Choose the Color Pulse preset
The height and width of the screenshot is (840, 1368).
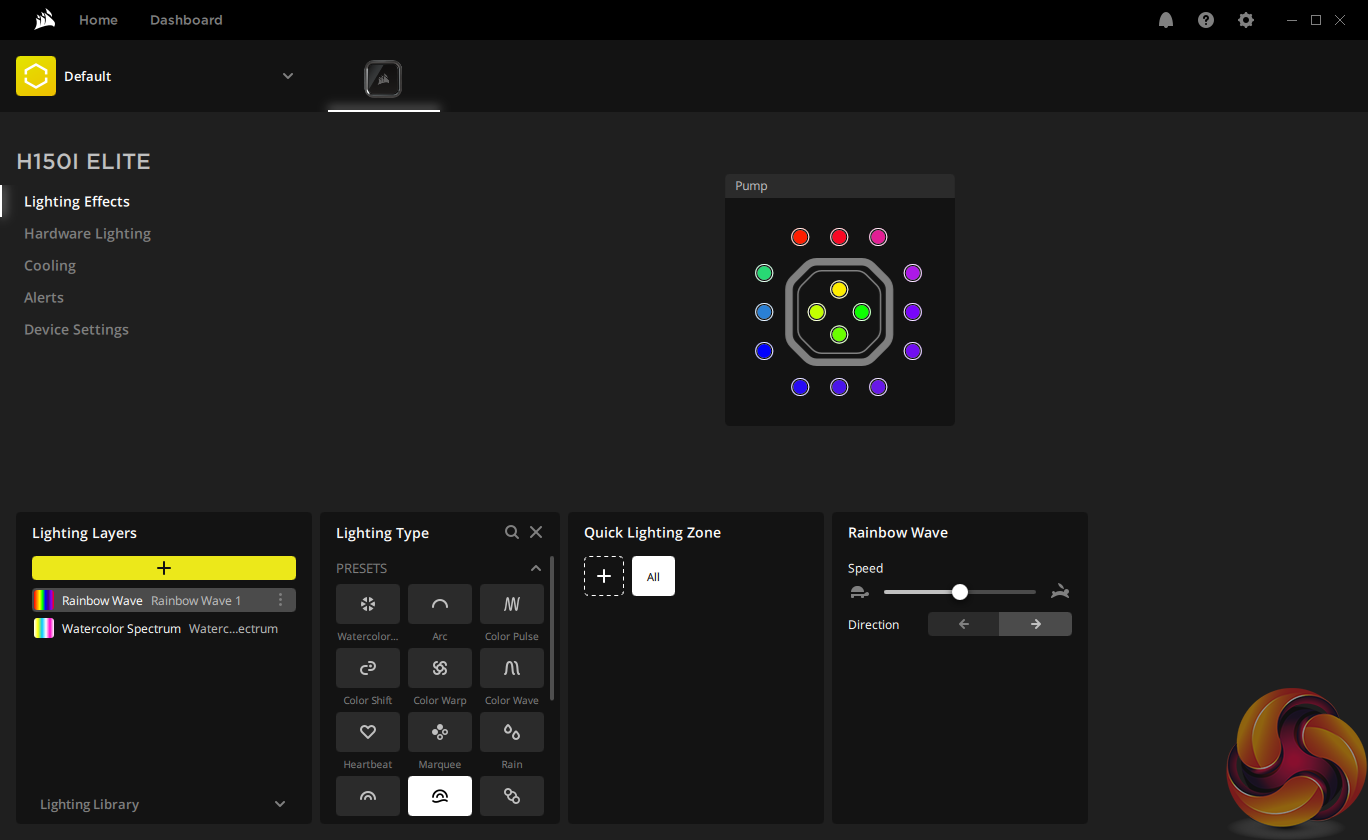click(512, 604)
